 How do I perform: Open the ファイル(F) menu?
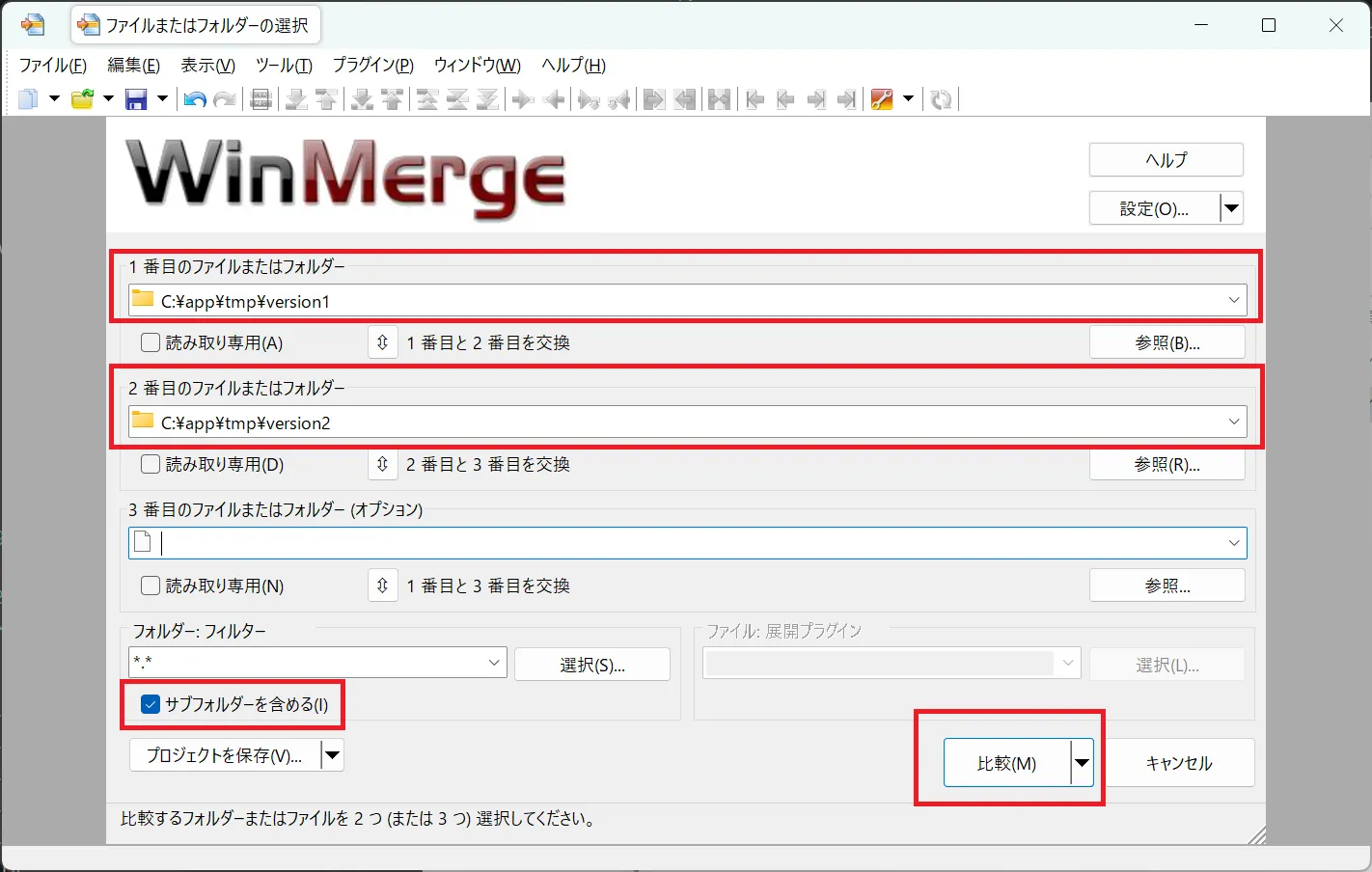coord(53,66)
